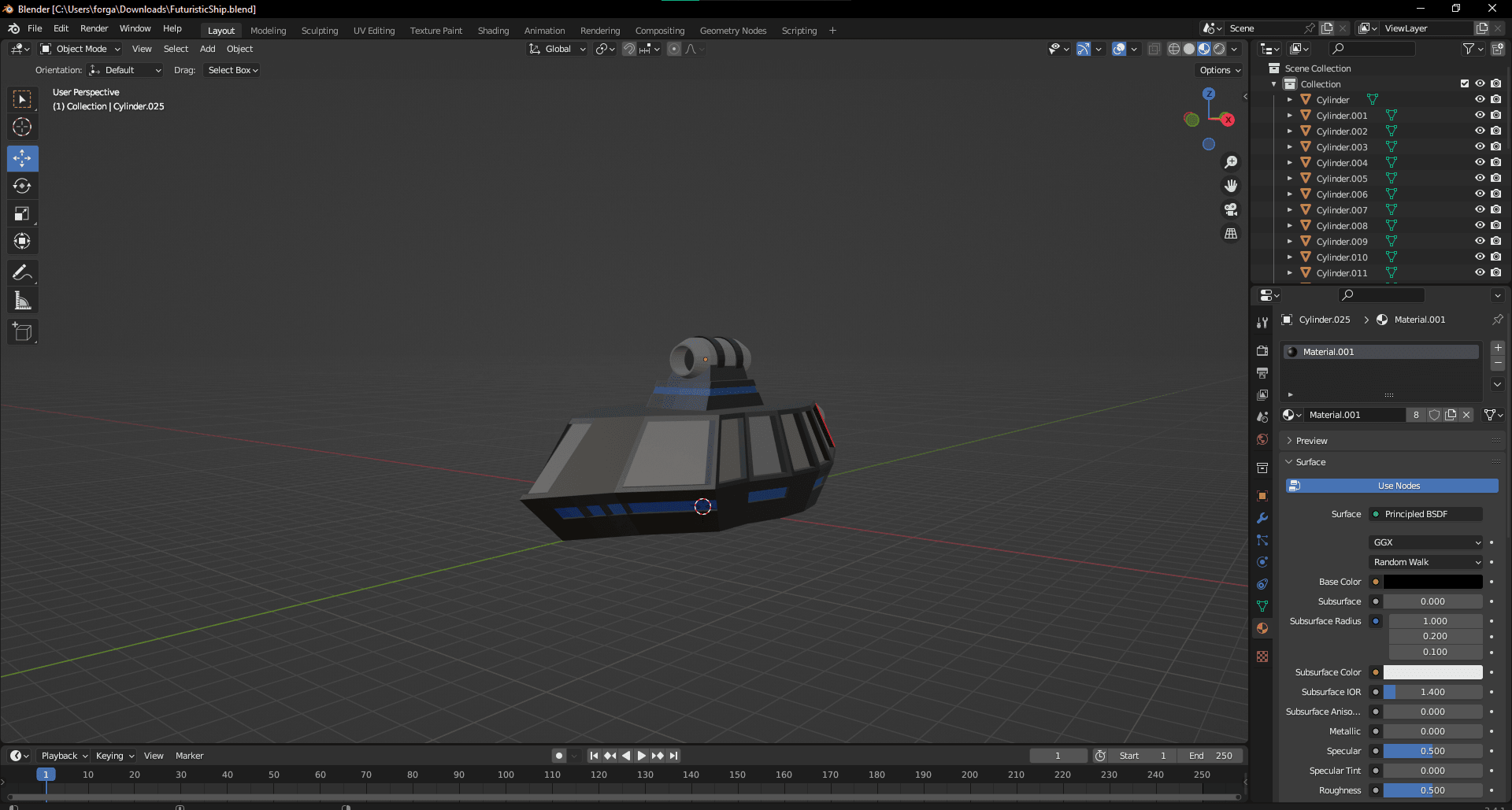Activate the Measure tool
This screenshot has width=1512, height=810.
coord(22,301)
